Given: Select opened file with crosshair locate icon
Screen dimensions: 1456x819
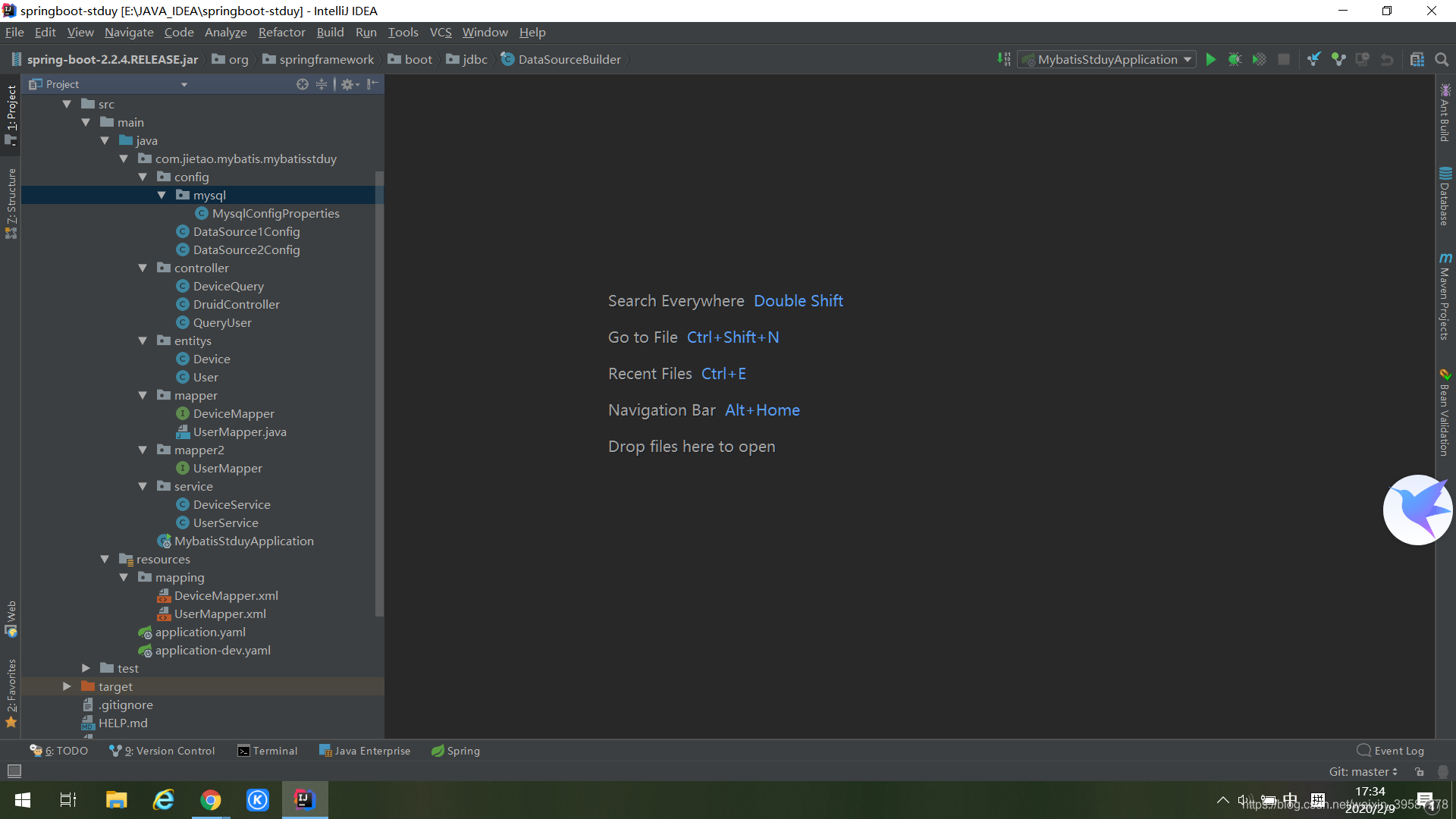Looking at the screenshot, I should tap(302, 84).
